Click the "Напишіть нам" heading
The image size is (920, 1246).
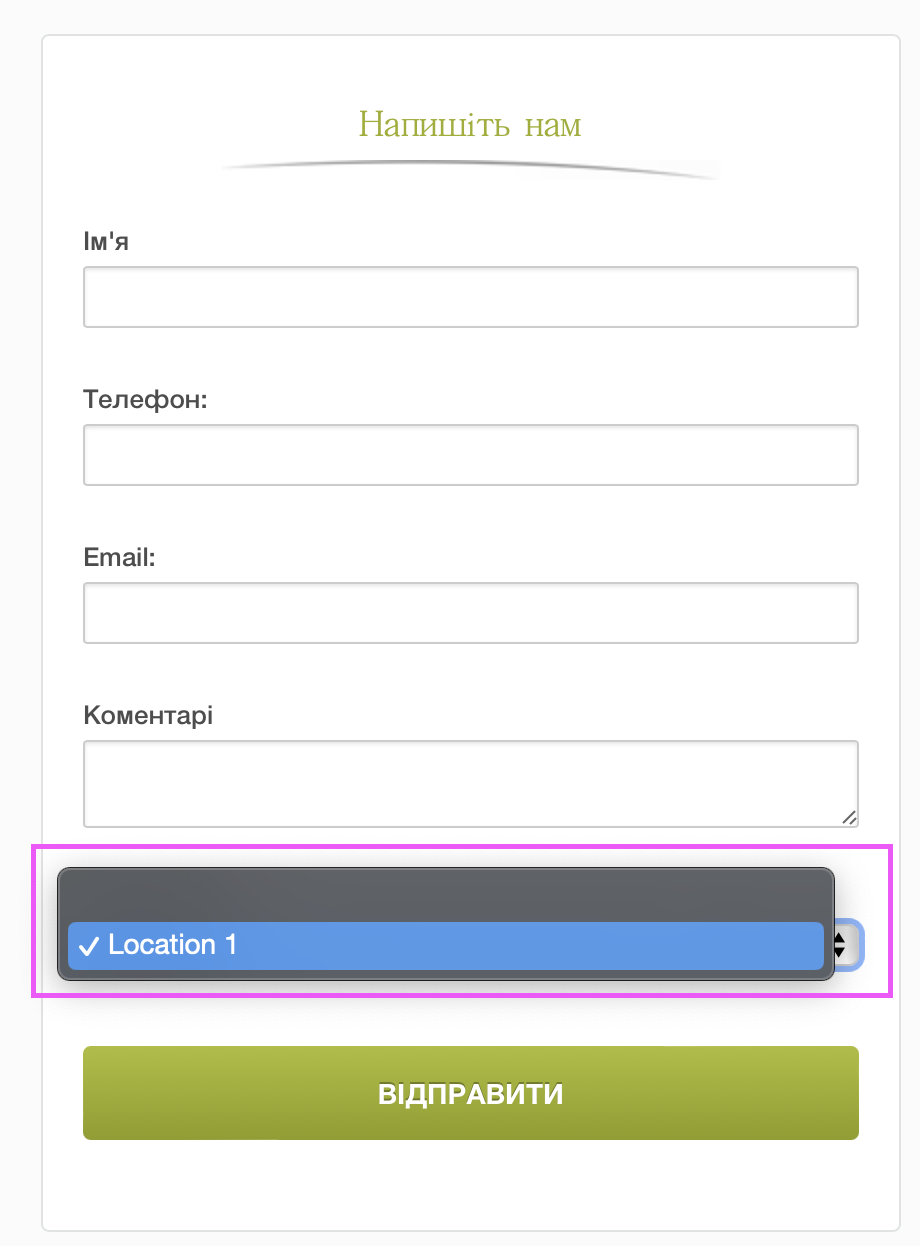tap(470, 125)
